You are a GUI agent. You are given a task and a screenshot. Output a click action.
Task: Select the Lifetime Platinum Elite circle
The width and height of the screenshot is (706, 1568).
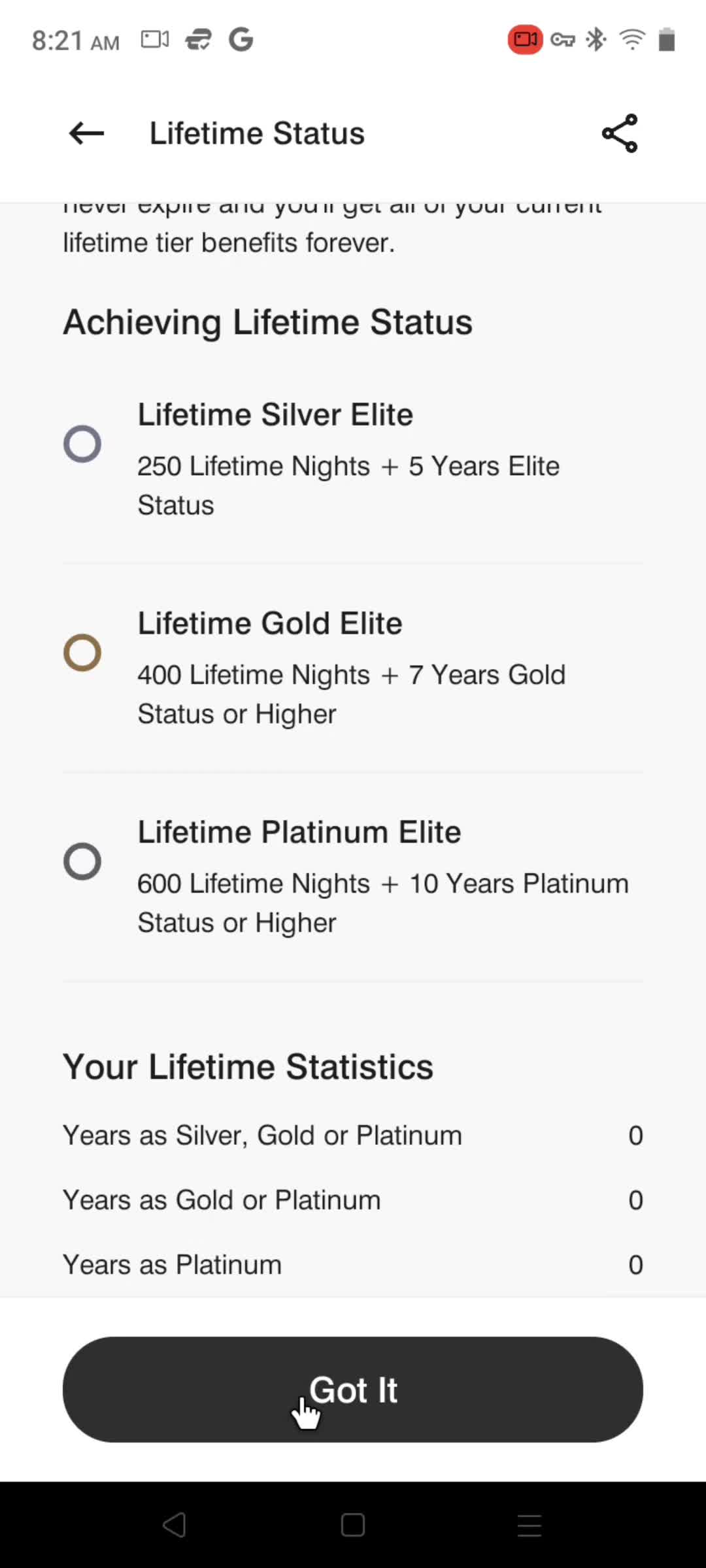coord(82,861)
